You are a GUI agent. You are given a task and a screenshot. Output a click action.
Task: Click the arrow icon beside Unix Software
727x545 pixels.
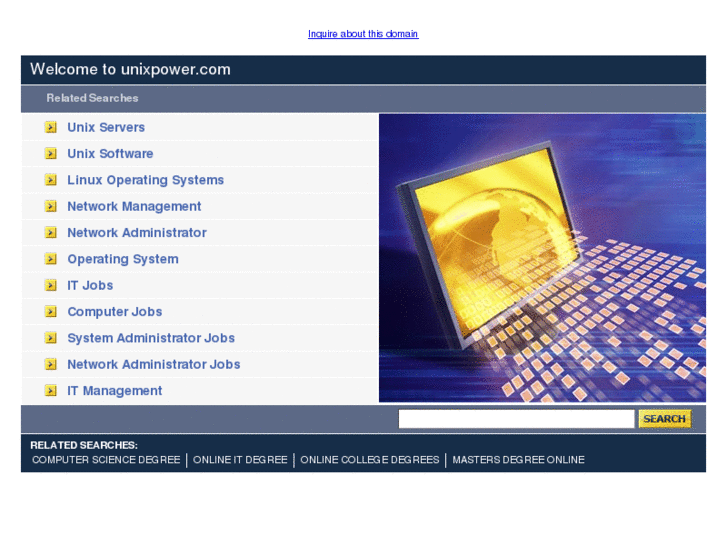coord(51,154)
